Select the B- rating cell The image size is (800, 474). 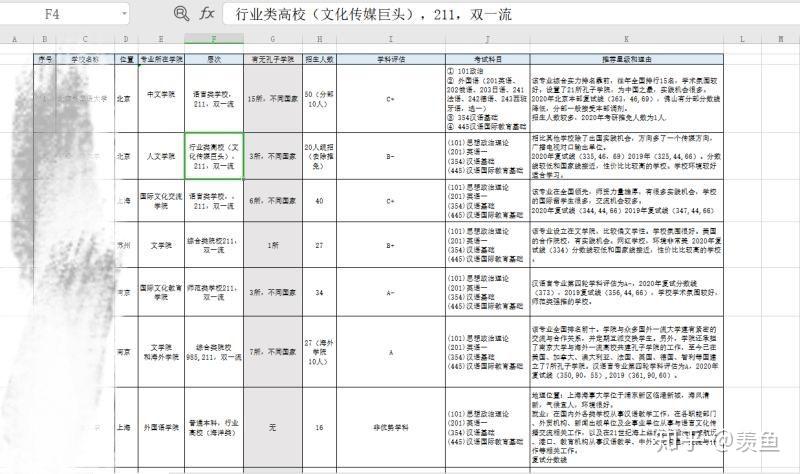coord(391,156)
